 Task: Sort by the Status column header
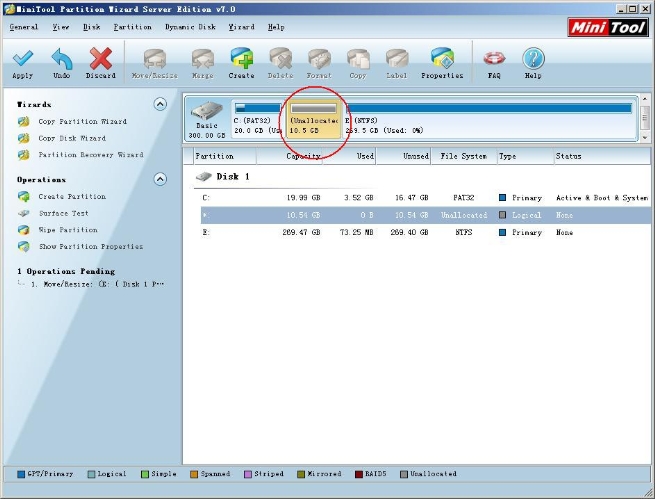tap(602, 156)
